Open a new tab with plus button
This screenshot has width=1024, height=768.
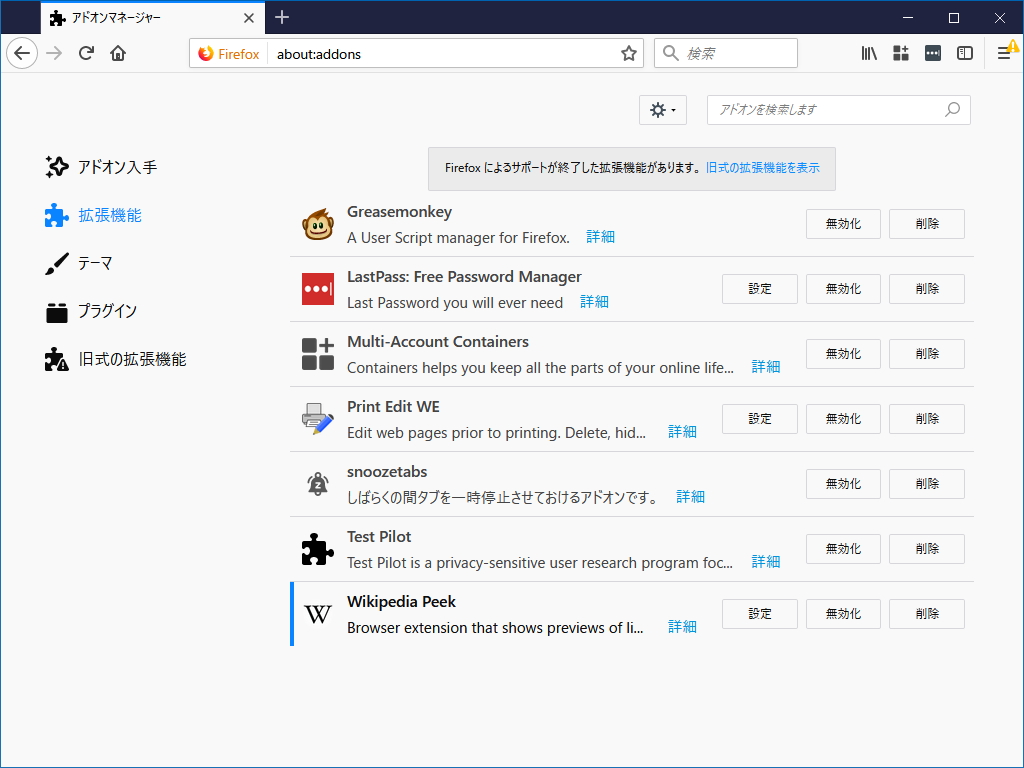point(282,18)
